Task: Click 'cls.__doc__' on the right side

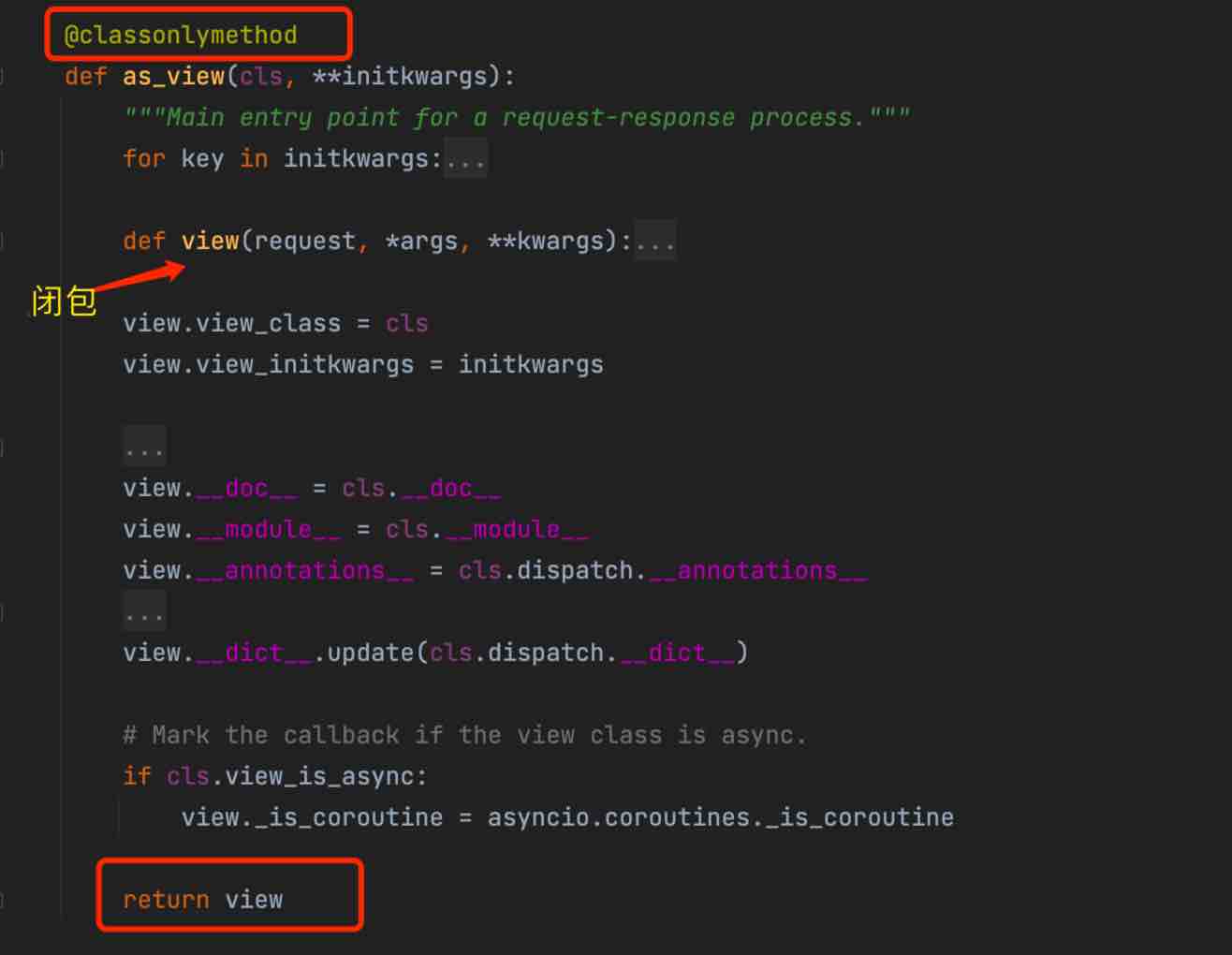Action: point(421,489)
